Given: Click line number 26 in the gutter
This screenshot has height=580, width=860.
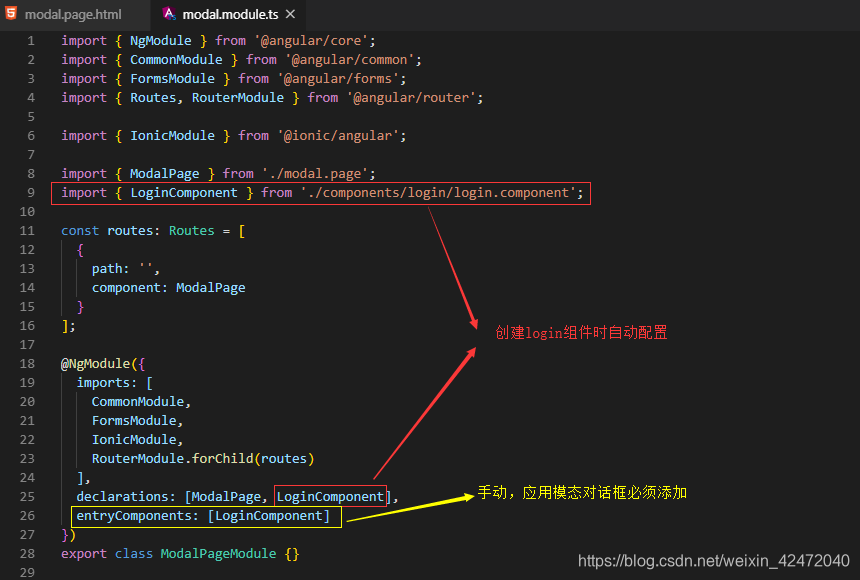Looking at the screenshot, I should [x=27, y=516].
